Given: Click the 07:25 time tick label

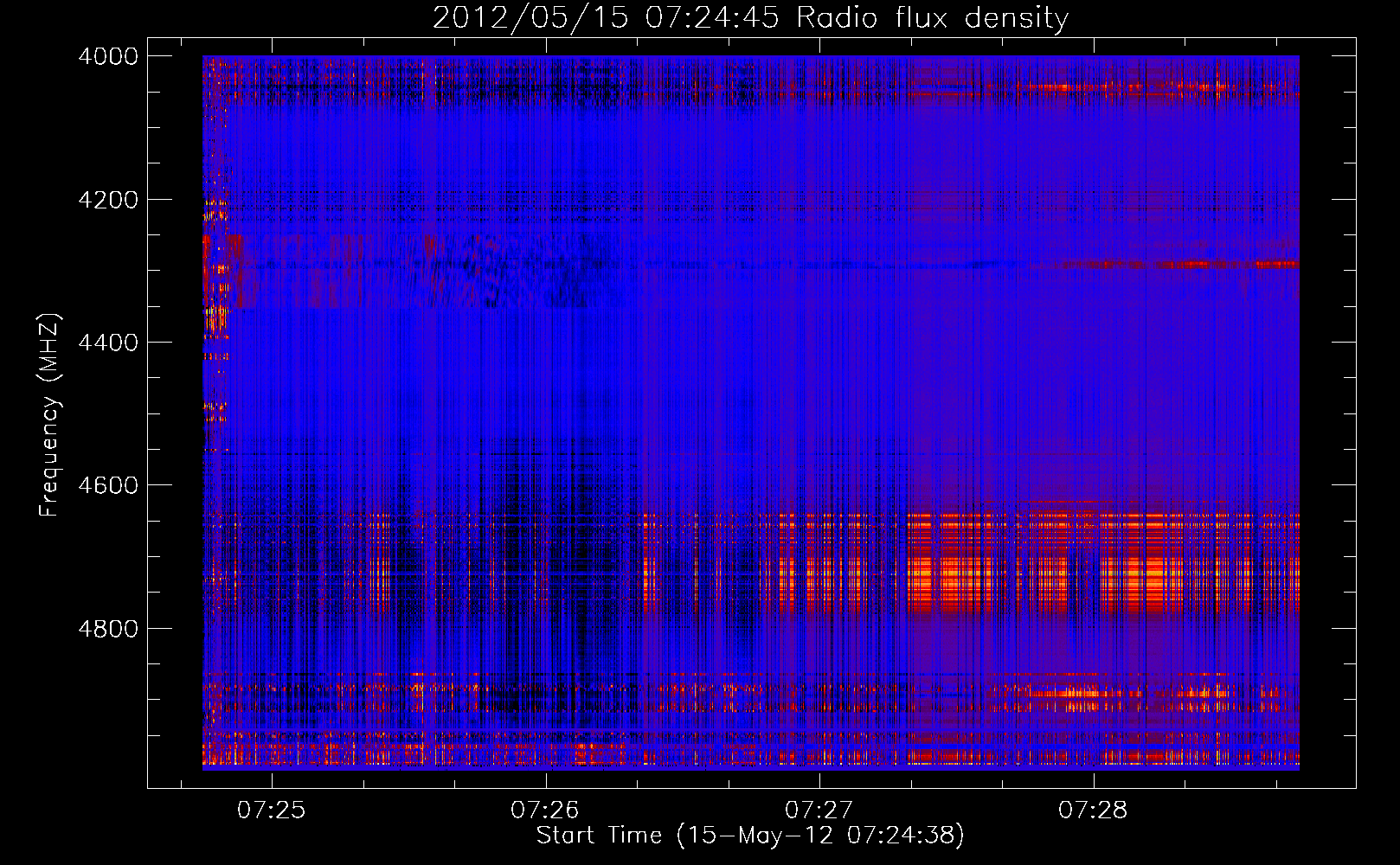Looking at the screenshot, I should [x=272, y=811].
